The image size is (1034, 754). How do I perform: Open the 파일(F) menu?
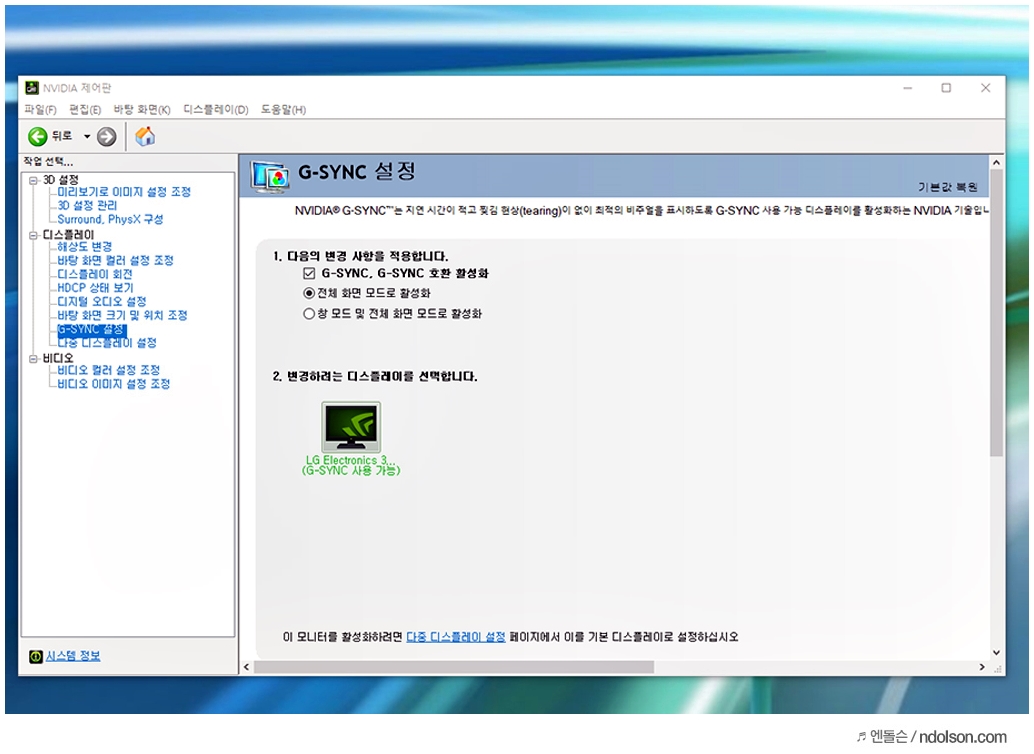[40, 110]
